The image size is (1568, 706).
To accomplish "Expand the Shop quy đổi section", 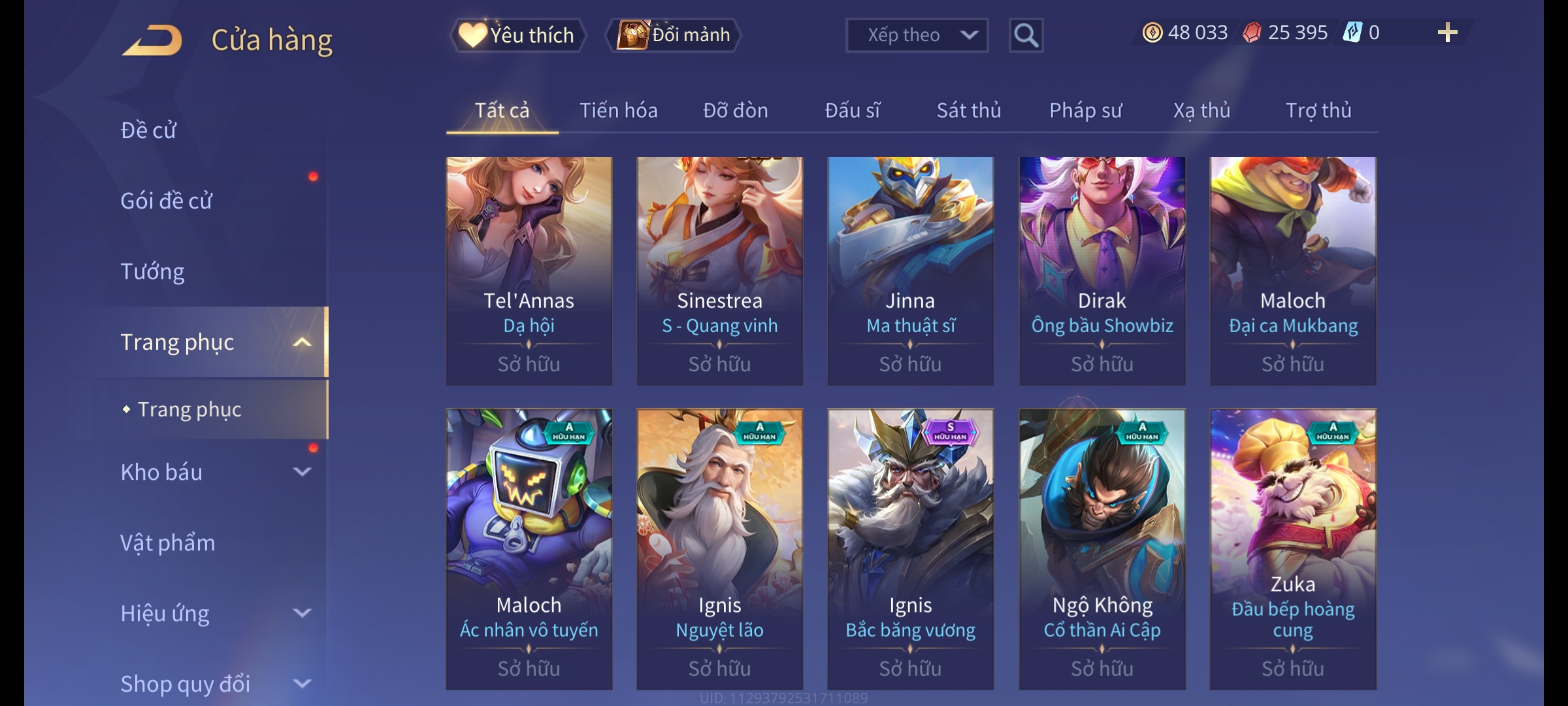I will (x=302, y=684).
